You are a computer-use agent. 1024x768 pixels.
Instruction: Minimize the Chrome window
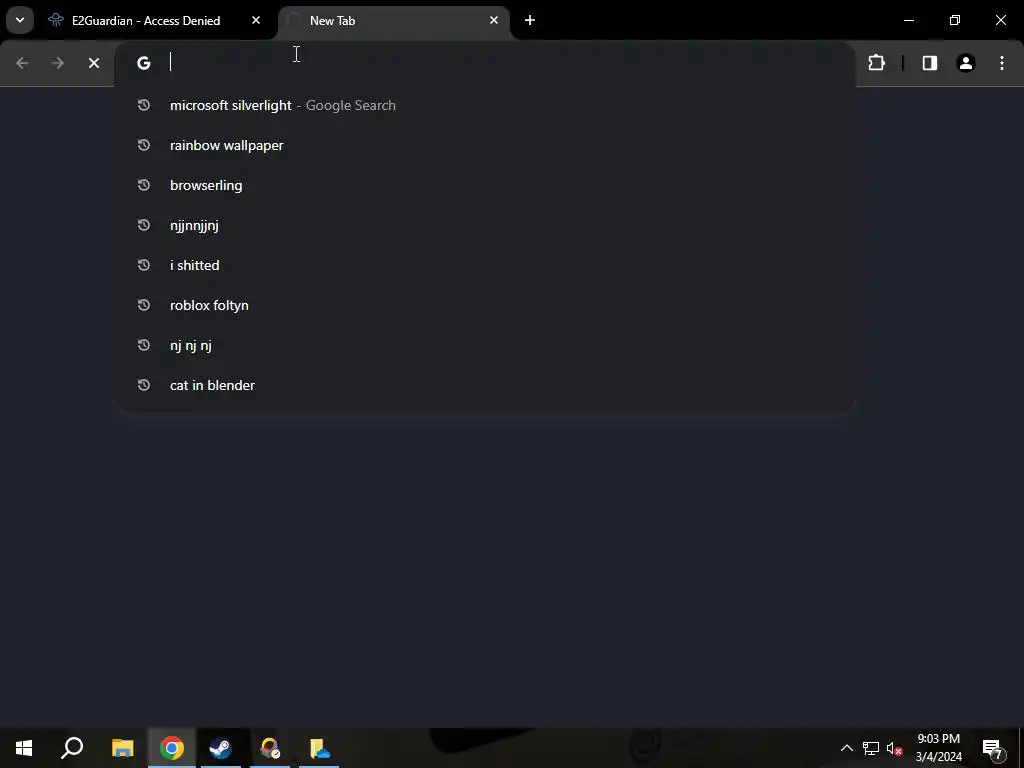(908, 20)
